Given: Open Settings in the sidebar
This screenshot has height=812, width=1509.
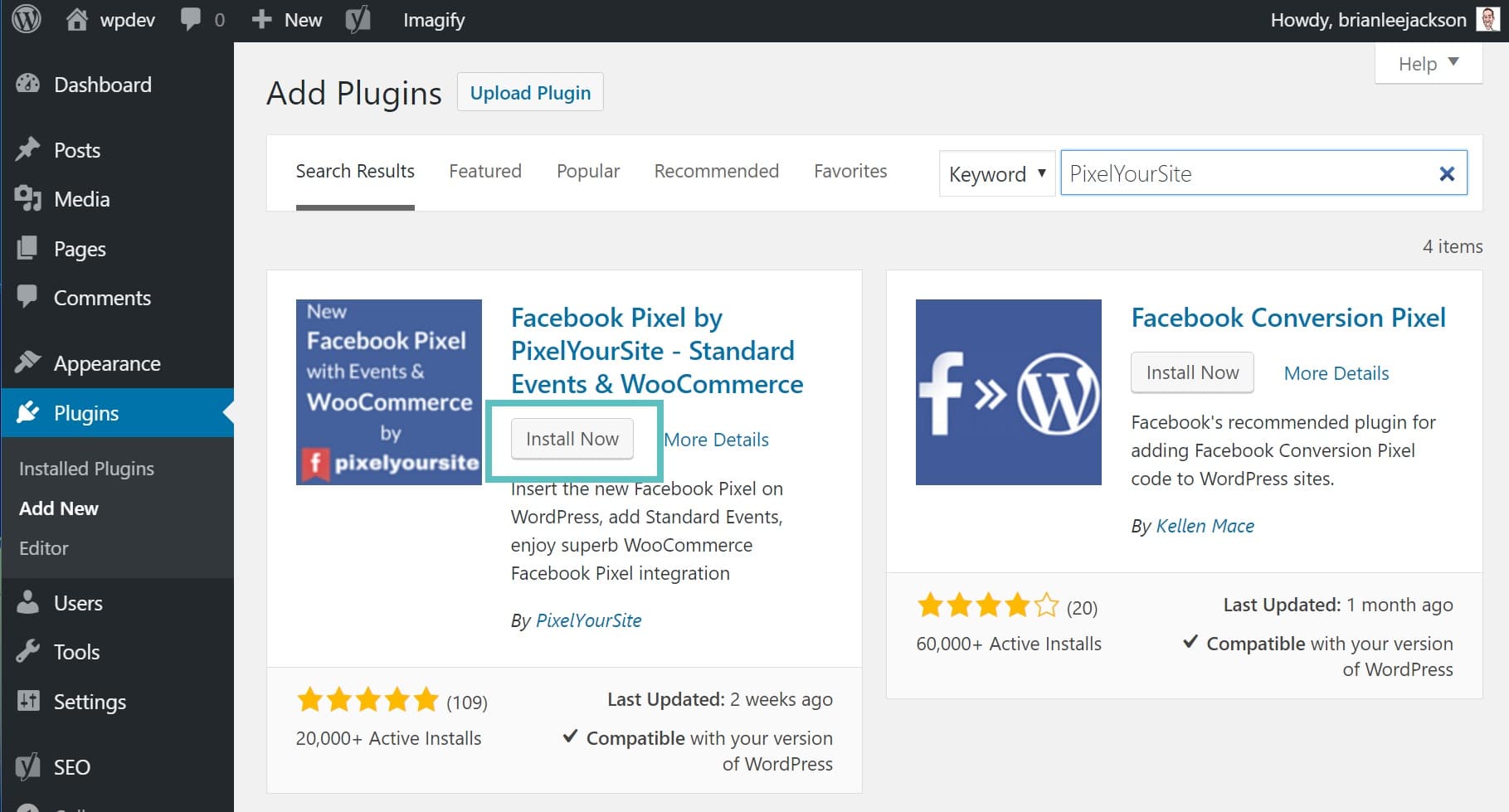Looking at the screenshot, I should [90, 702].
